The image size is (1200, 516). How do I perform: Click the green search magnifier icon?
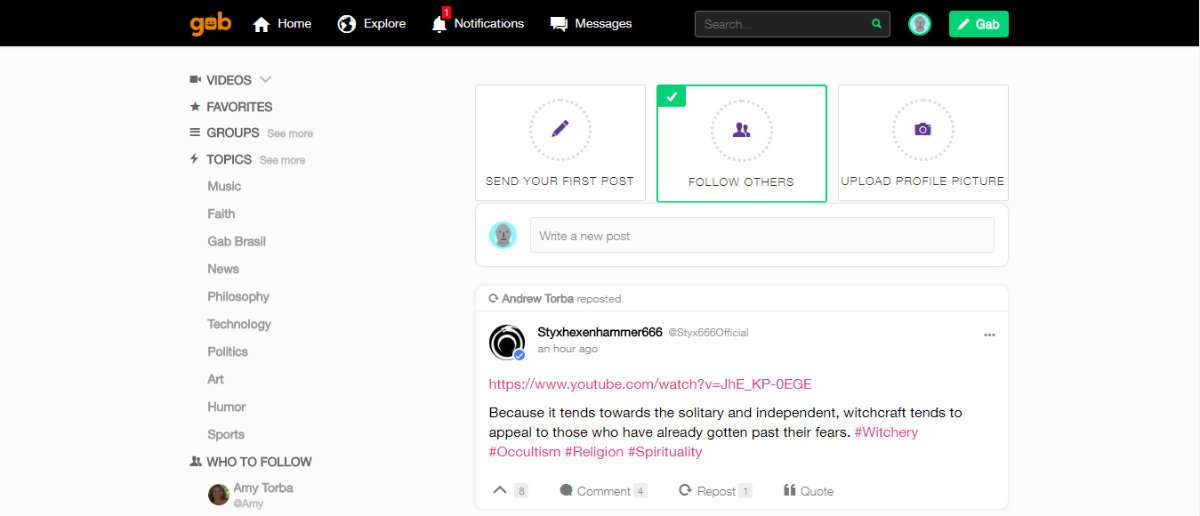point(876,24)
